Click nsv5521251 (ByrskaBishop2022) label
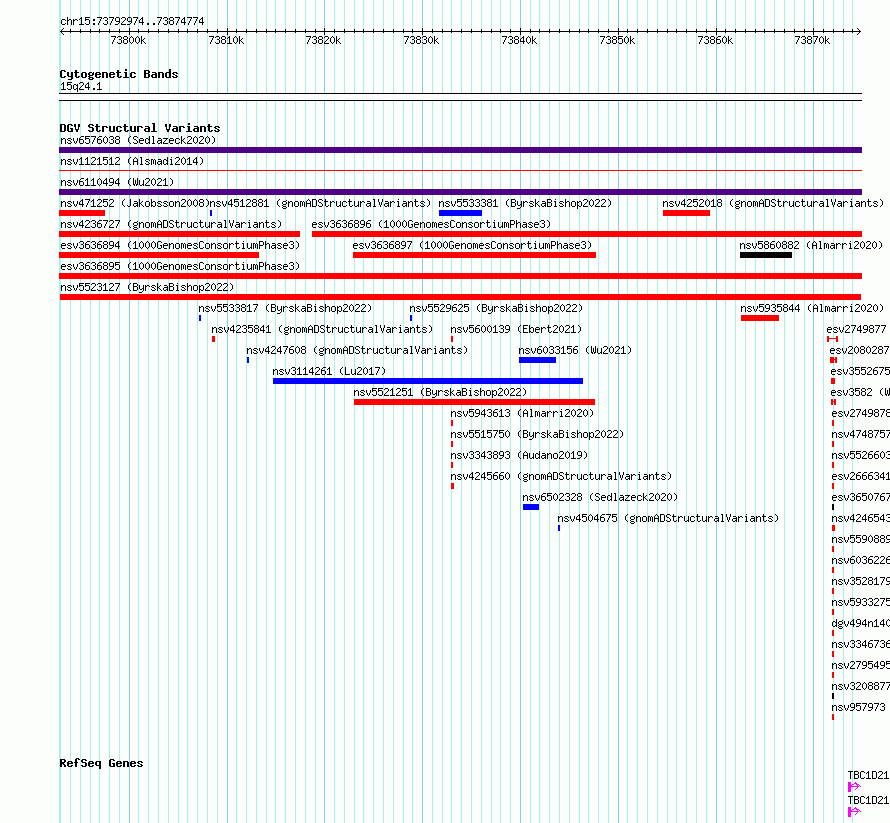This screenshot has width=890, height=823. tap(440, 392)
